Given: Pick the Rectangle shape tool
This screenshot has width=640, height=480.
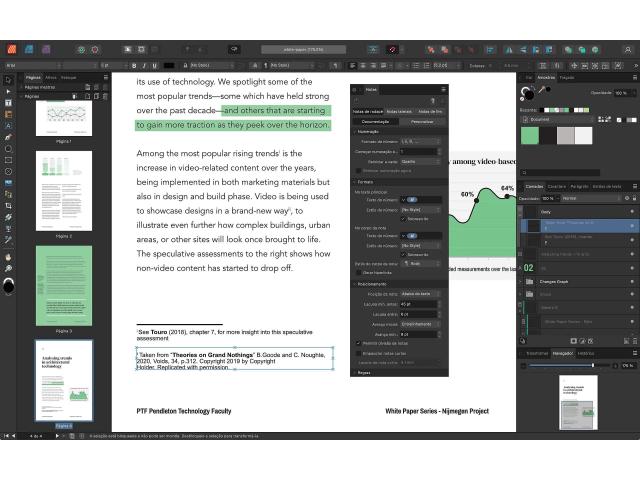Looking at the screenshot, I should (x=8, y=160).
